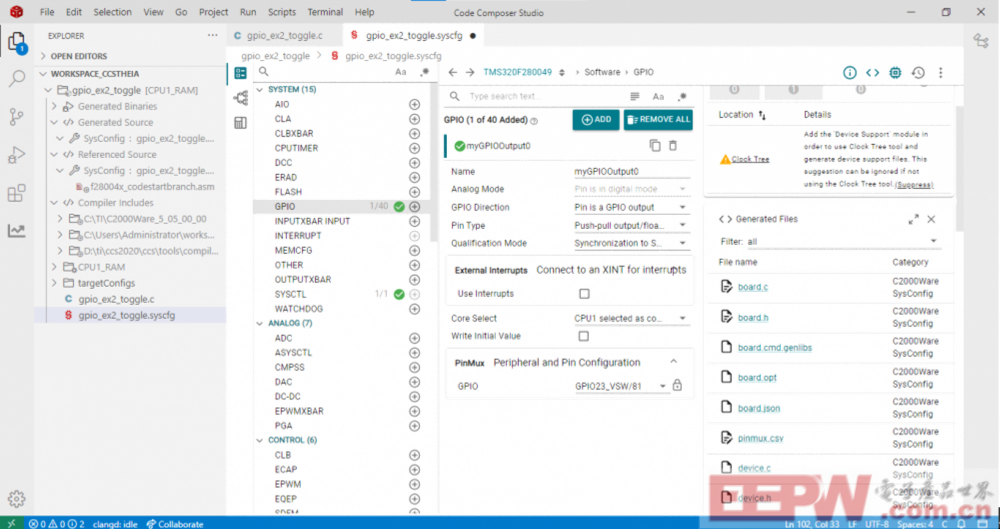Collapse the SYSTEM (15) module group
Image resolution: width=1000 pixels, height=529 pixels.
[260, 90]
